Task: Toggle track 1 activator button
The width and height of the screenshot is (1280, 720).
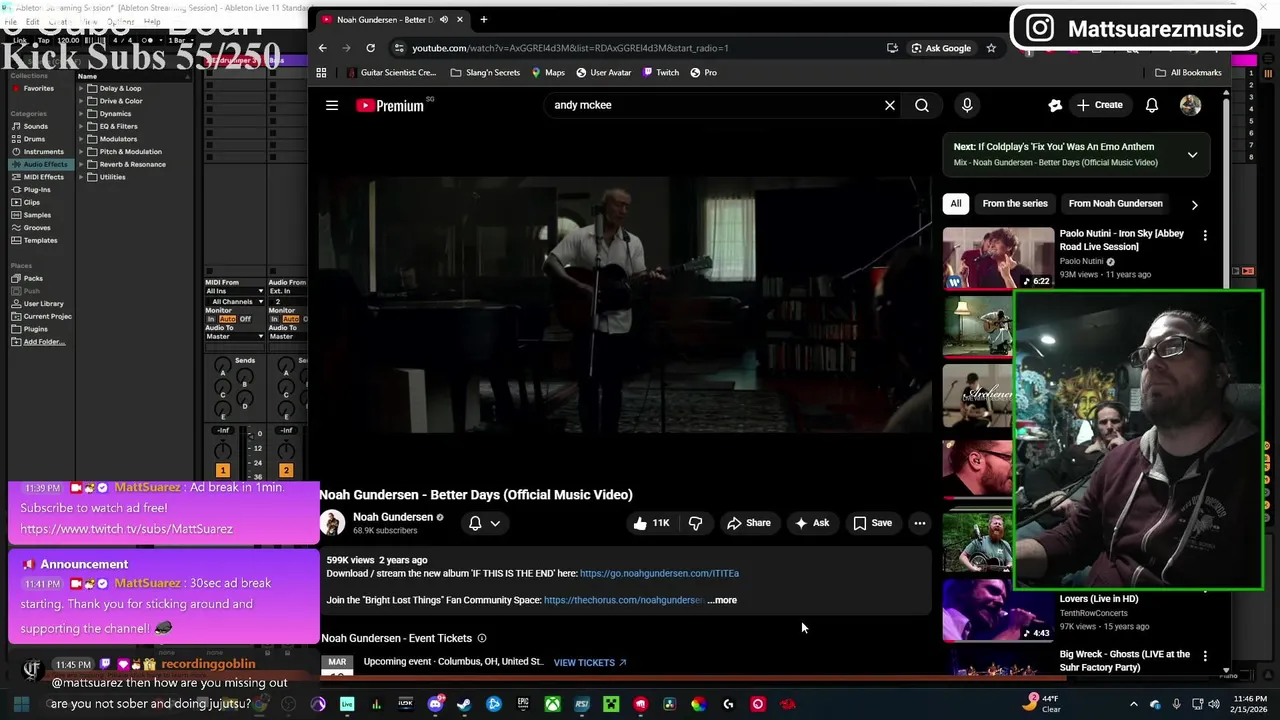Action: point(223,470)
